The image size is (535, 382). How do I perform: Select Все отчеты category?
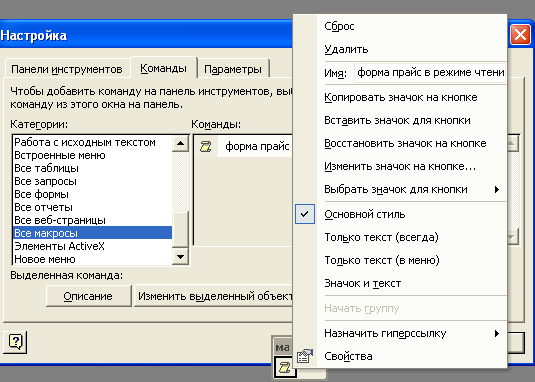click(92, 207)
